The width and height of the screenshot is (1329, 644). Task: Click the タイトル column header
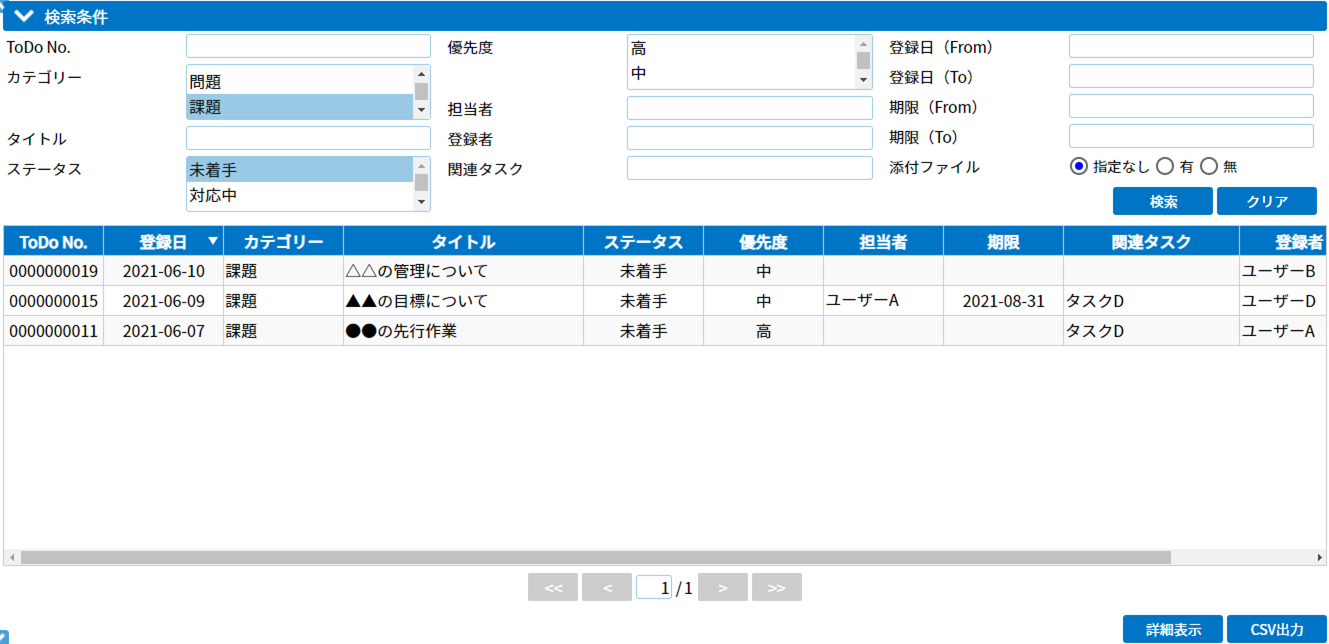[x=463, y=242]
